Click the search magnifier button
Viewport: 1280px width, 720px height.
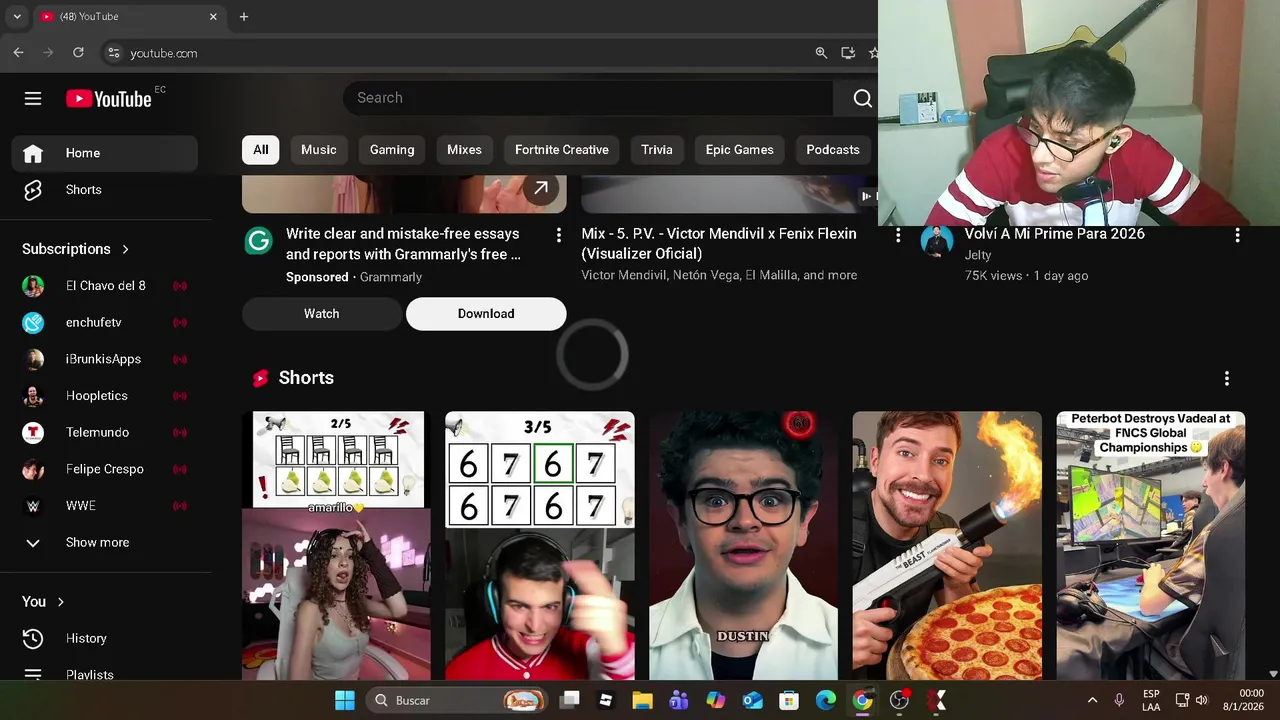862,98
